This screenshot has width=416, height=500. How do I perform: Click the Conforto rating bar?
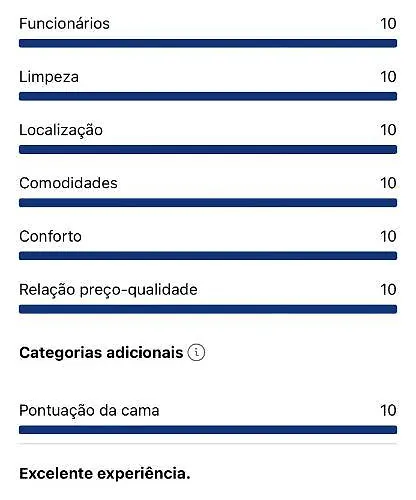point(208,256)
